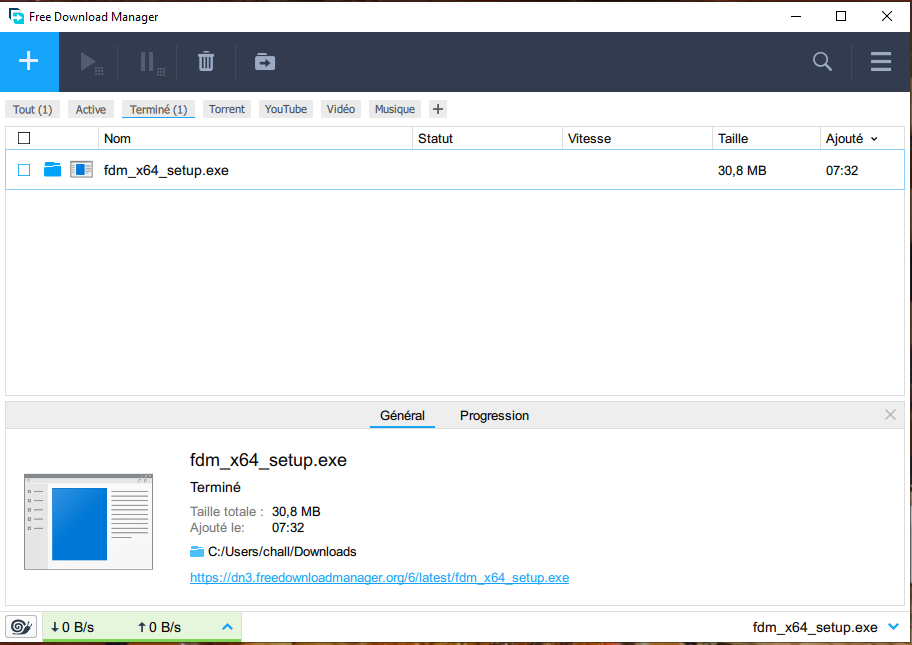Open YouTube filter tab
The height and width of the screenshot is (645, 912).
pyautogui.click(x=286, y=109)
